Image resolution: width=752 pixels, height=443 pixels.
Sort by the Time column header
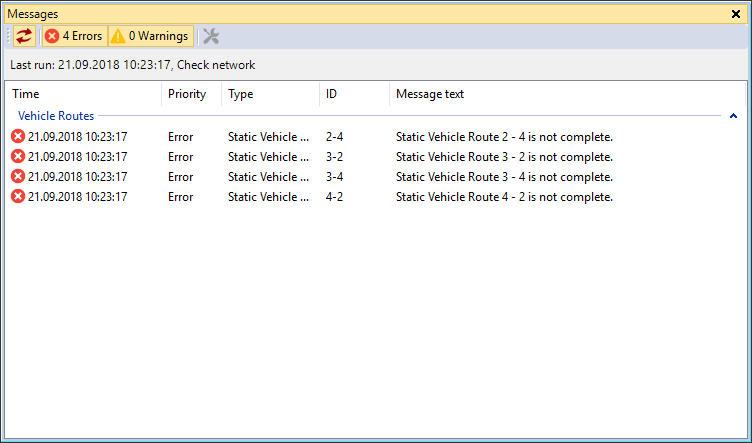[26, 94]
